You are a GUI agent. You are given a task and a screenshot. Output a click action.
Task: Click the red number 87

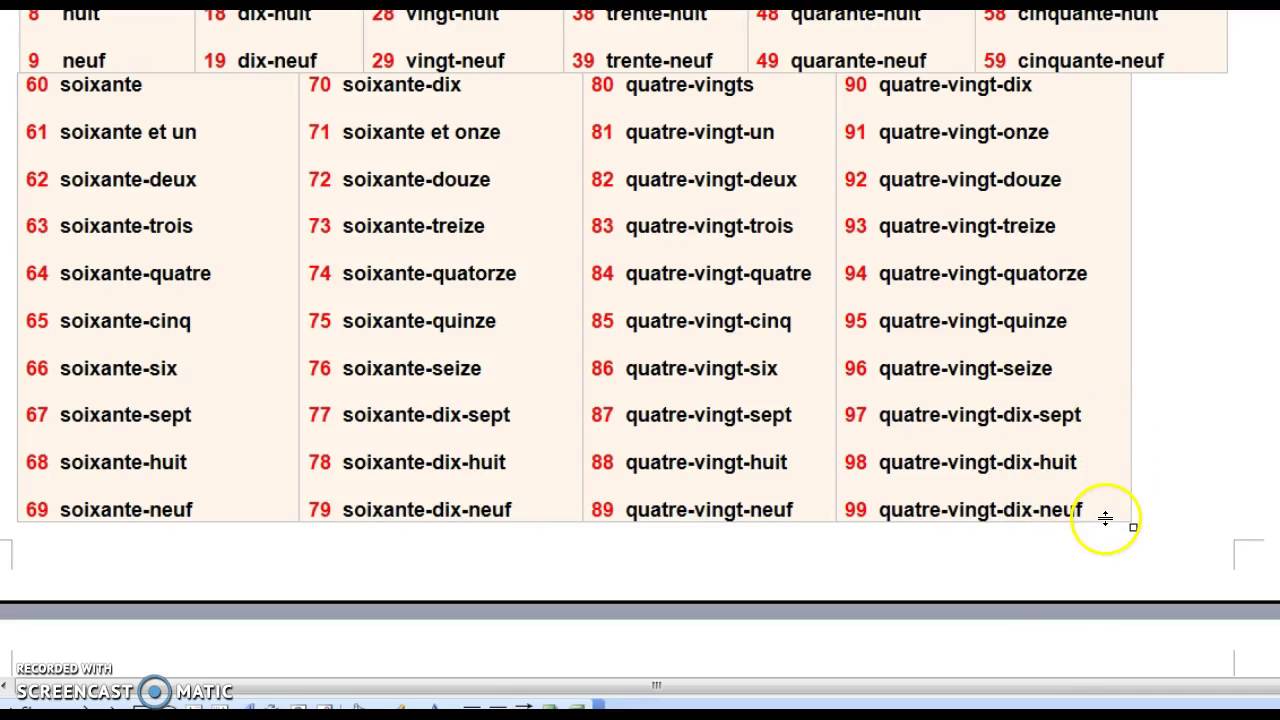pos(602,415)
